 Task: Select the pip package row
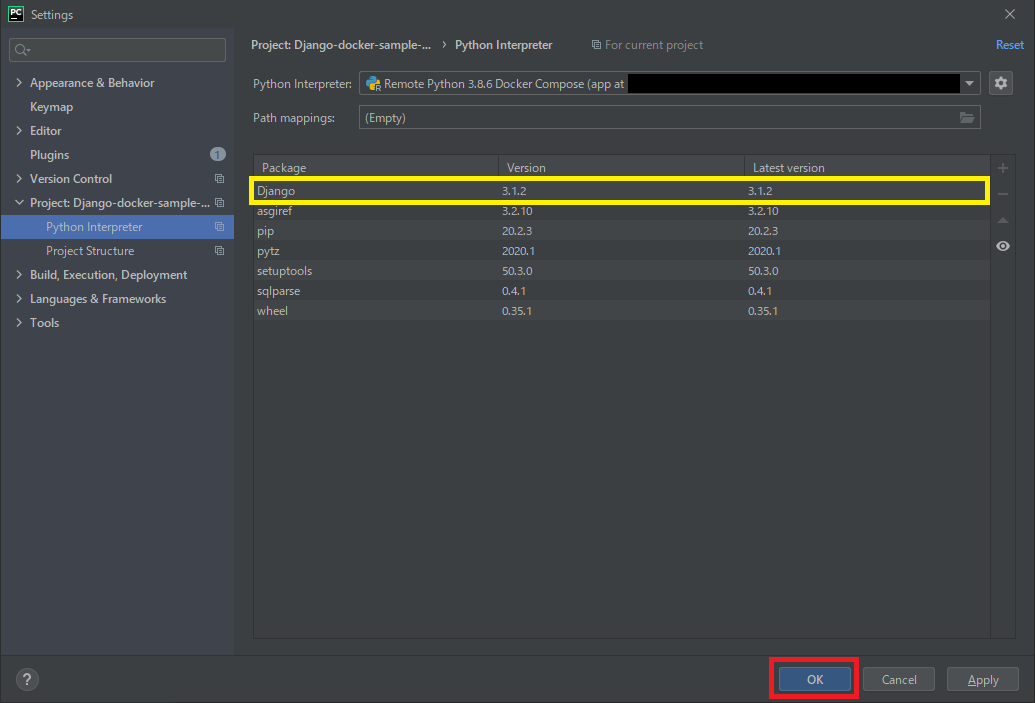[621, 231]
